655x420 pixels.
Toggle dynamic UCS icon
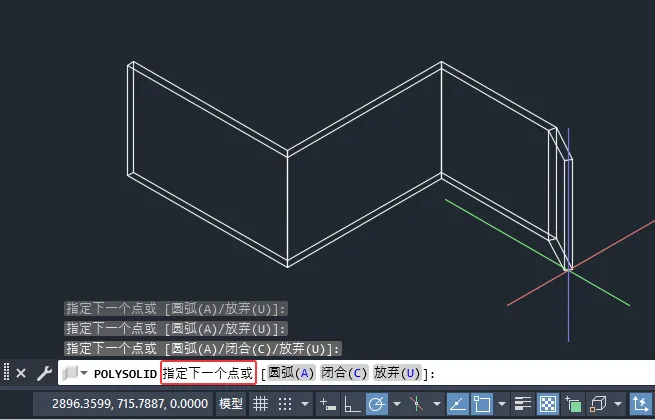(x=641, y=404)
